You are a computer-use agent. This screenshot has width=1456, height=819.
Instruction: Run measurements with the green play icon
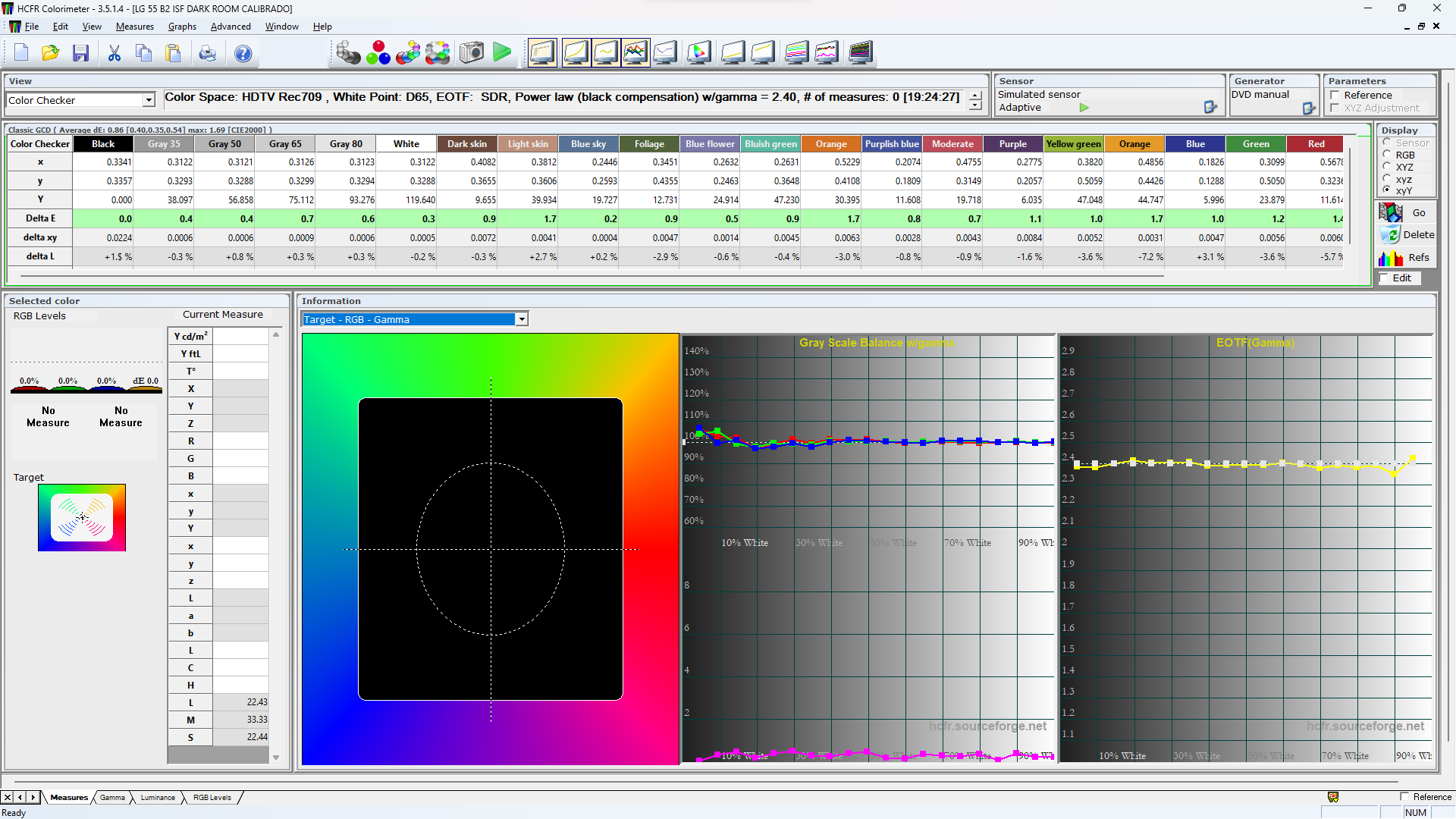(501, 52)
